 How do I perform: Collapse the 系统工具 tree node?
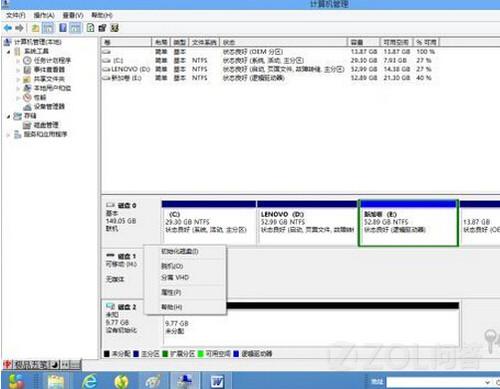[8, 51]
